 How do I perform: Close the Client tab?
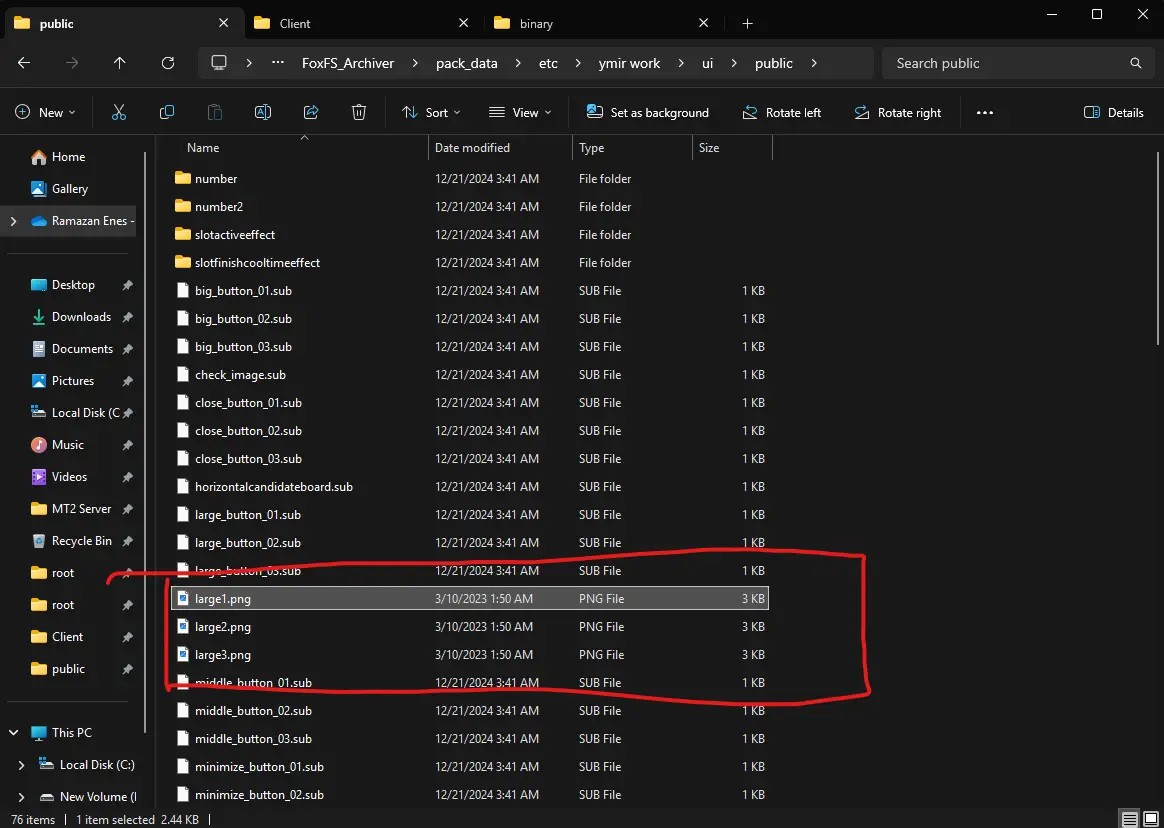coord(463,23)
